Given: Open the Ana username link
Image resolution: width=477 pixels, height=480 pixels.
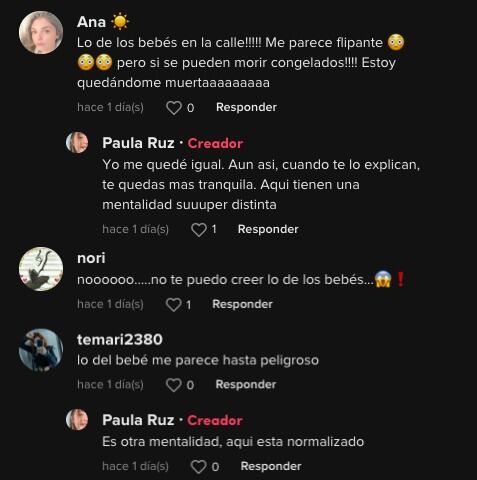Looking at the screenshot, I should [x=91, y=22].
